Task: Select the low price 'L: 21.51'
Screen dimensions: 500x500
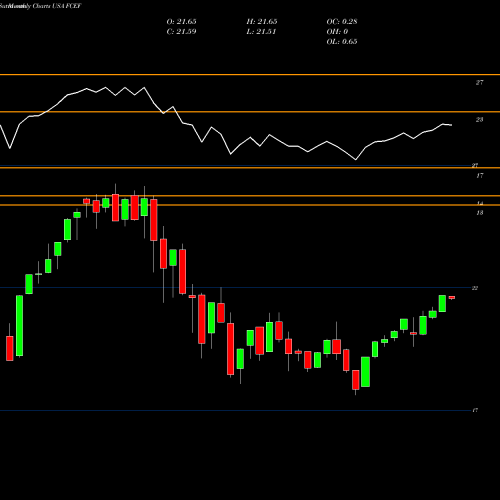Action: click(261, 32)
